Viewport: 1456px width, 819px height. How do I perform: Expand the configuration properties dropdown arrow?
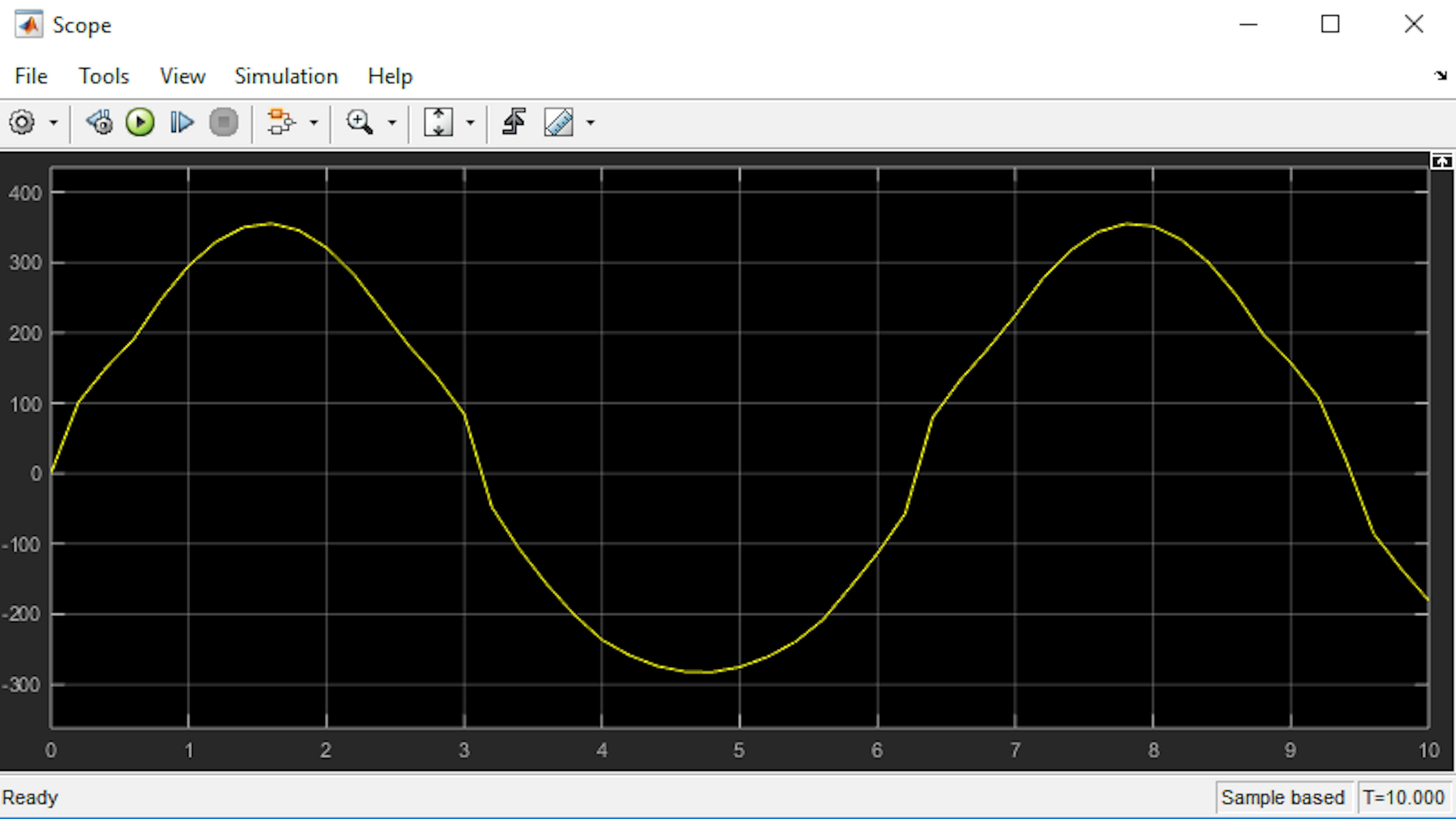click(x=54, y=122)
